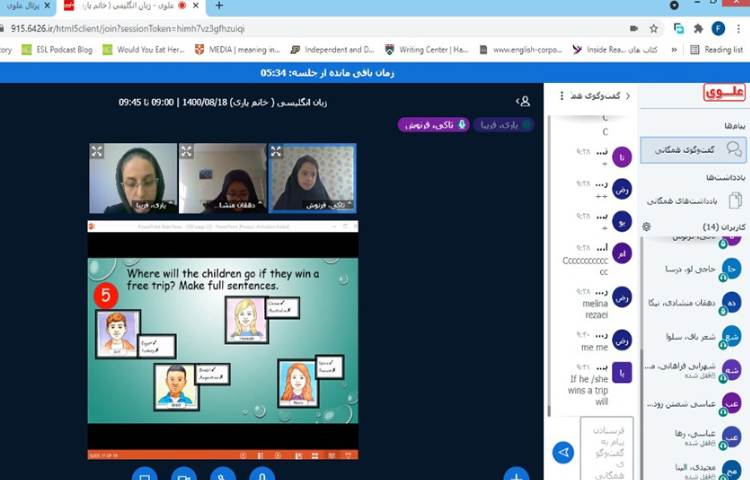Open the chat options three-dot menu
The image size is (750, 480).
564,96
